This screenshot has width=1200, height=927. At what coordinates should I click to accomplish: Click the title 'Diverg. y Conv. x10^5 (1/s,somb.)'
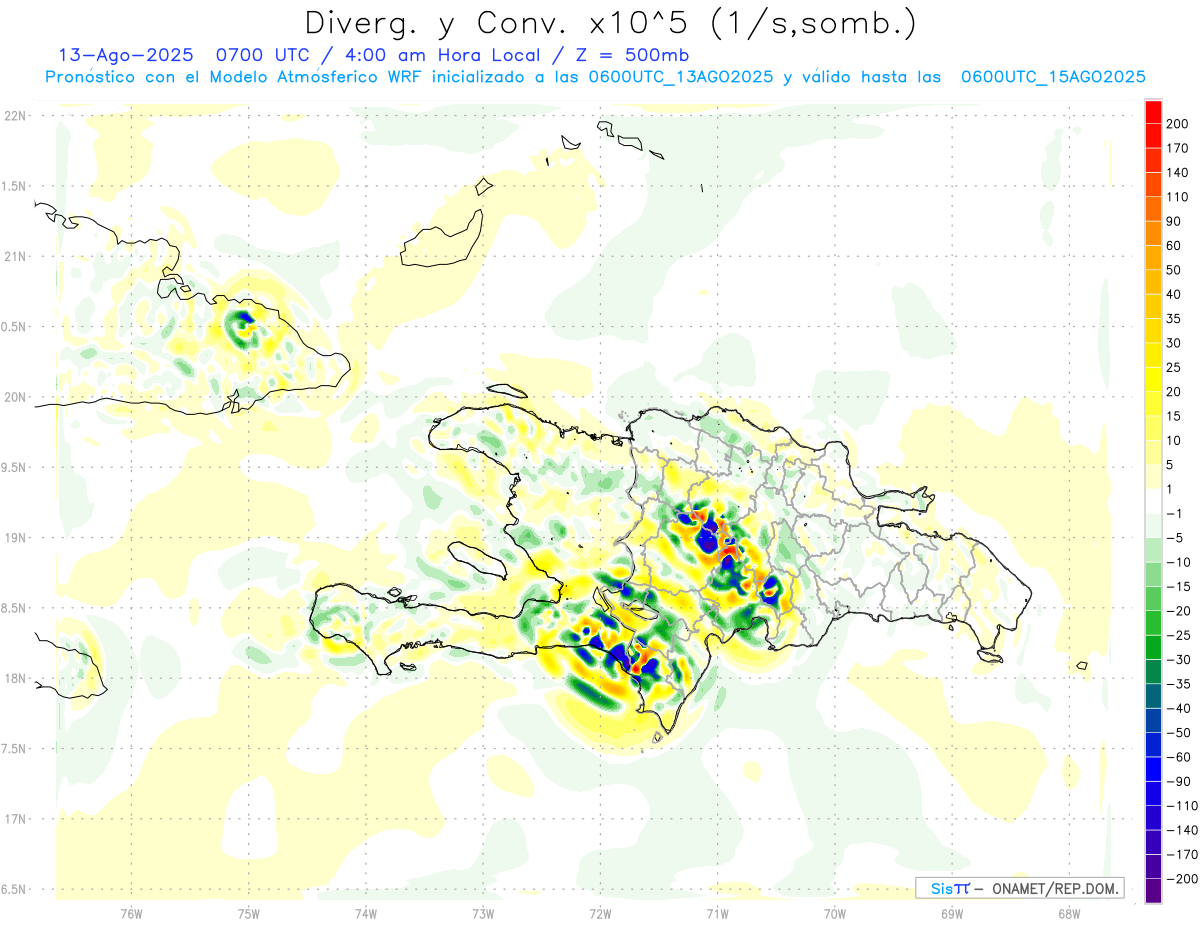coord(610,23)
